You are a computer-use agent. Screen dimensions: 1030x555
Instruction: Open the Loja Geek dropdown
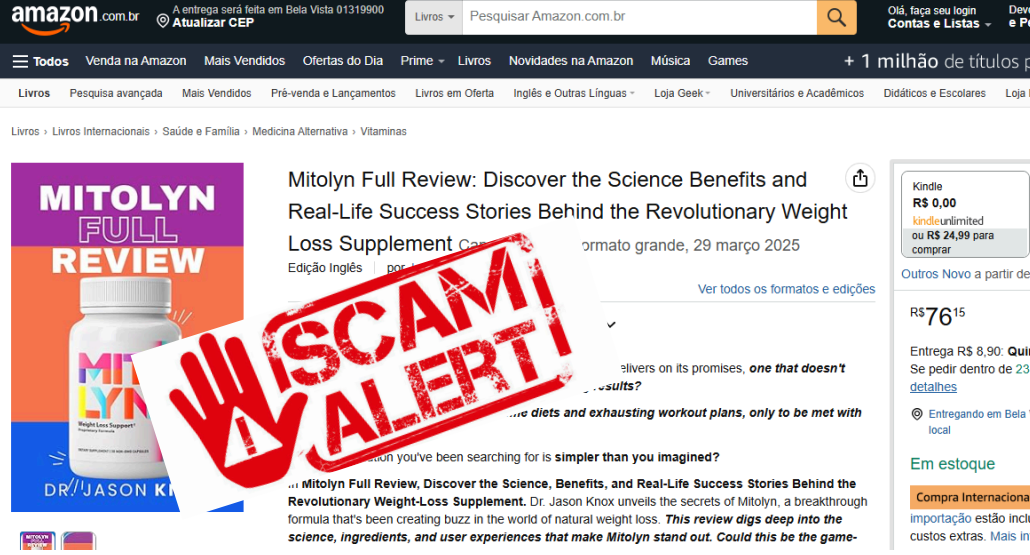[682, 93]
